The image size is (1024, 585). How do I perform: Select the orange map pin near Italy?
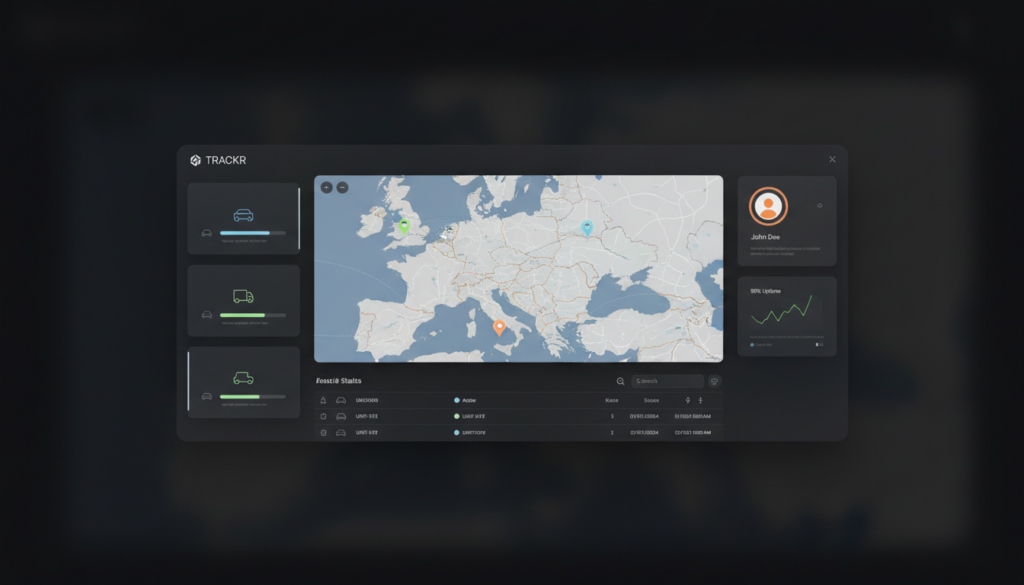[499, 326]
